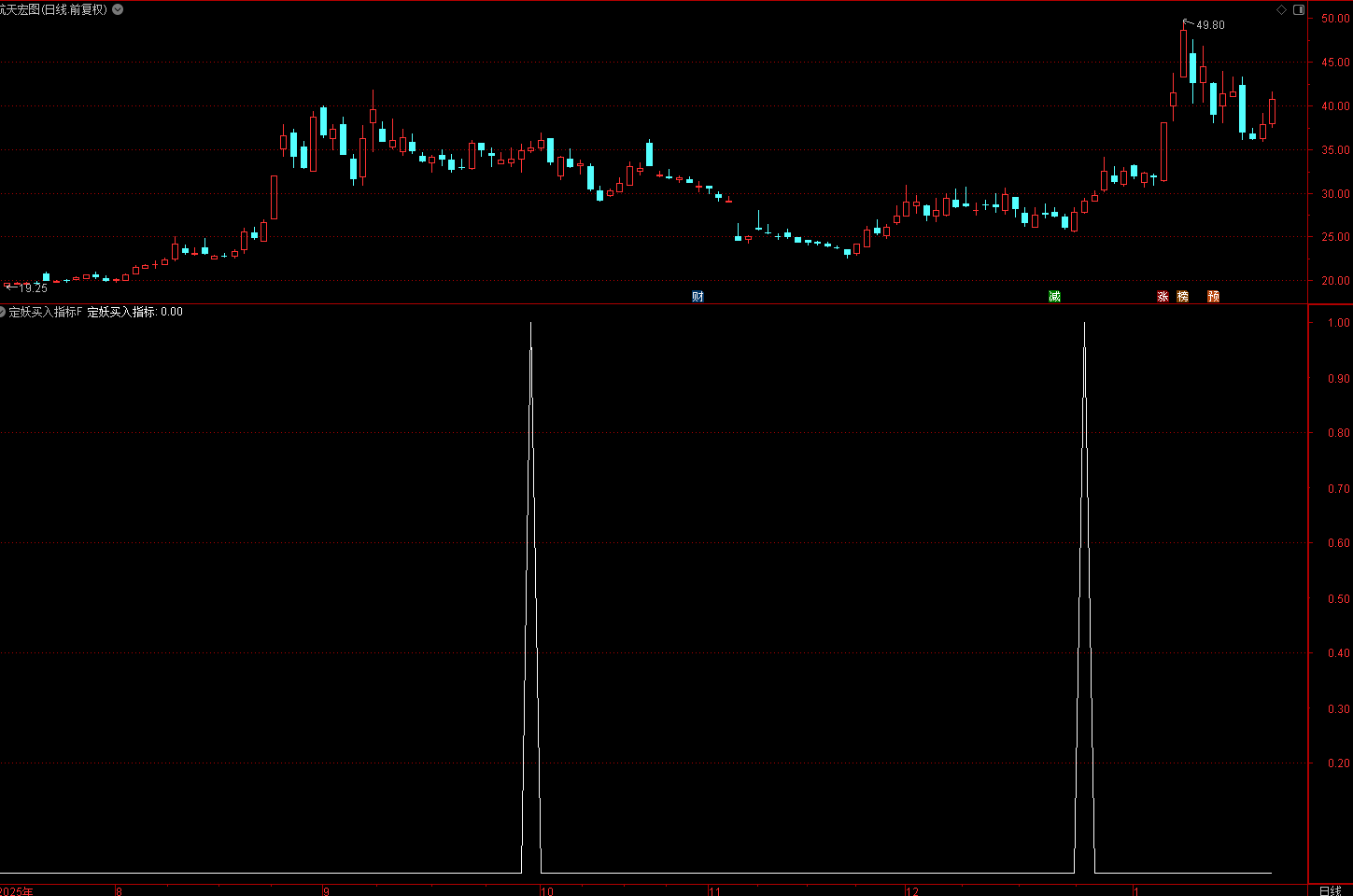
Task: Click the chart title 日线 前复权 text
Action: tap(75, 9)
